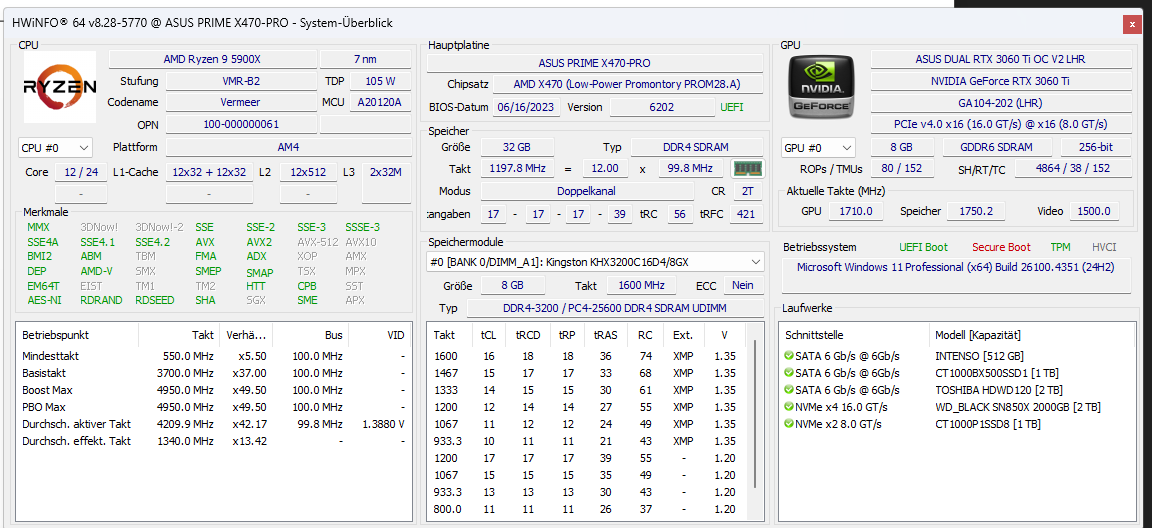
Task: Click the 256-bit bus width field
Action: tap(1096, 148)
